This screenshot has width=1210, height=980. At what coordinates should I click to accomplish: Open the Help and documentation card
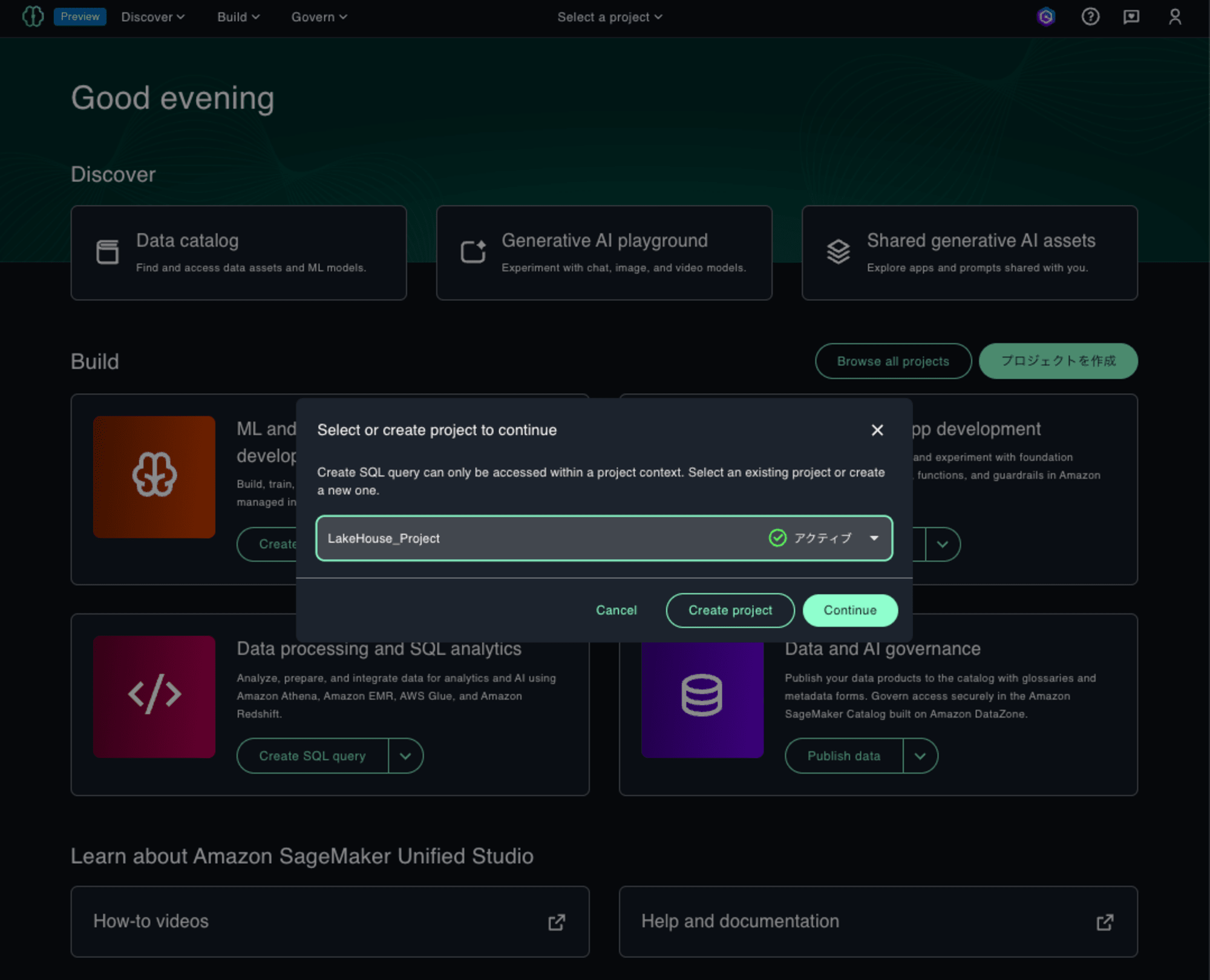878,922
